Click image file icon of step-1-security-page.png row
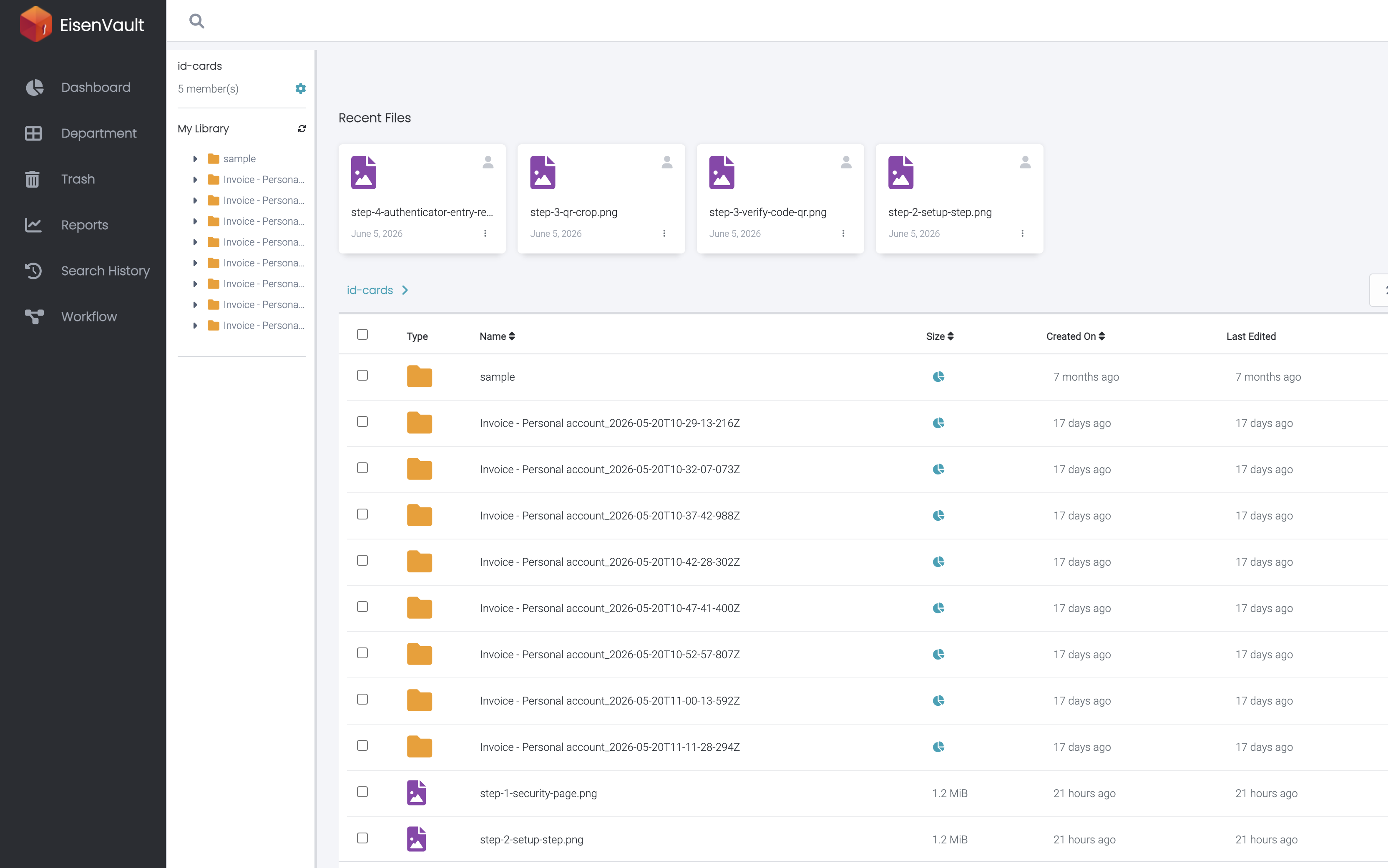 click(416, 793)
